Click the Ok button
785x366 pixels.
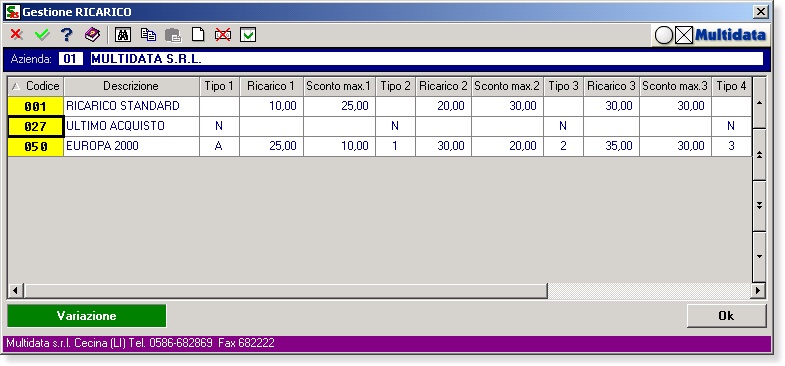(726, 315)
